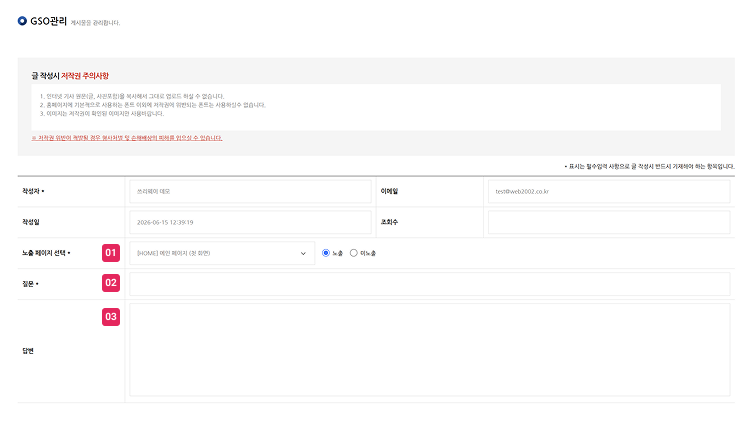Select the 미노출 radio button
The width and height of the screenshot is (750, 428).
(353, 253)
